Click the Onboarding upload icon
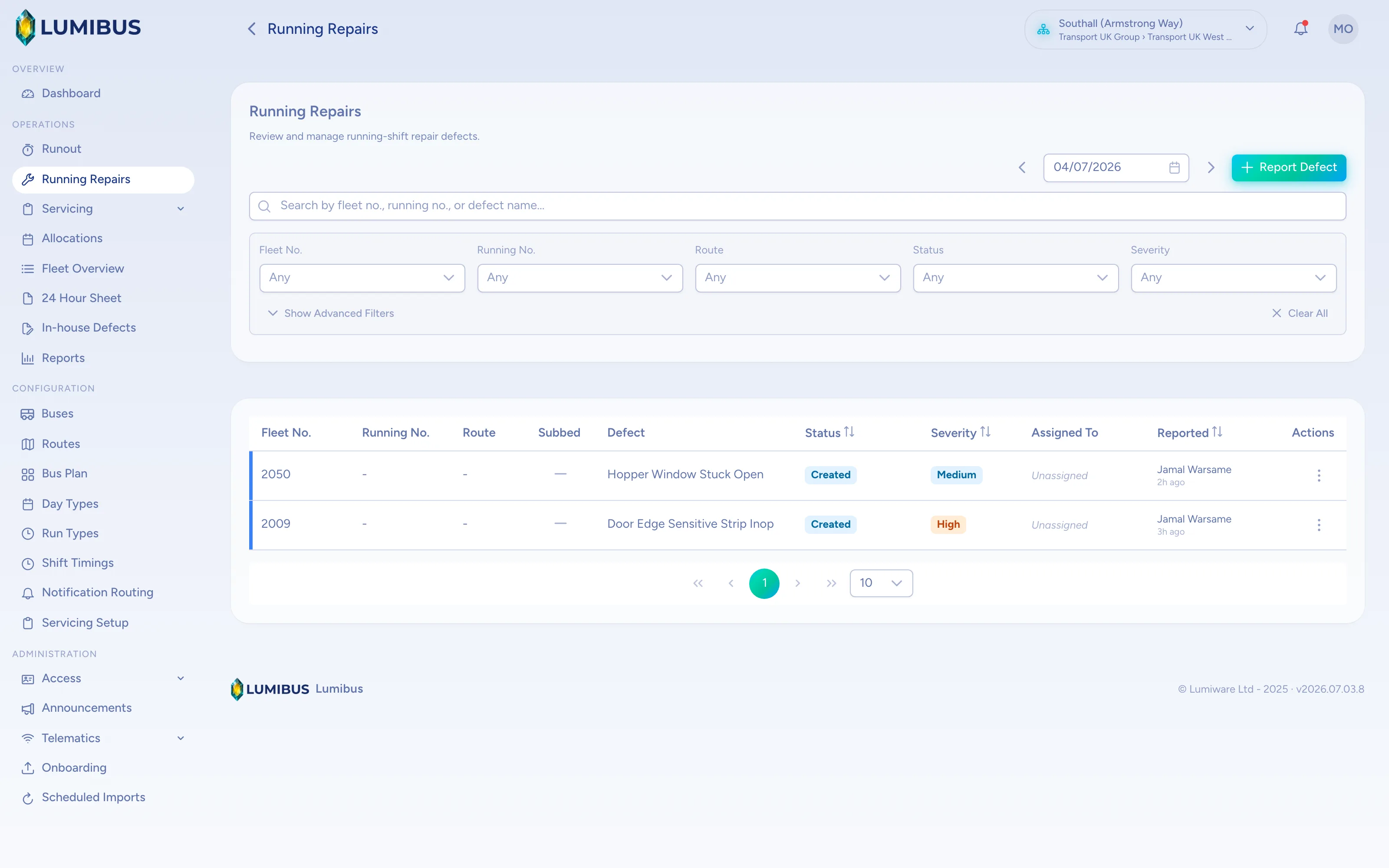 27,768
